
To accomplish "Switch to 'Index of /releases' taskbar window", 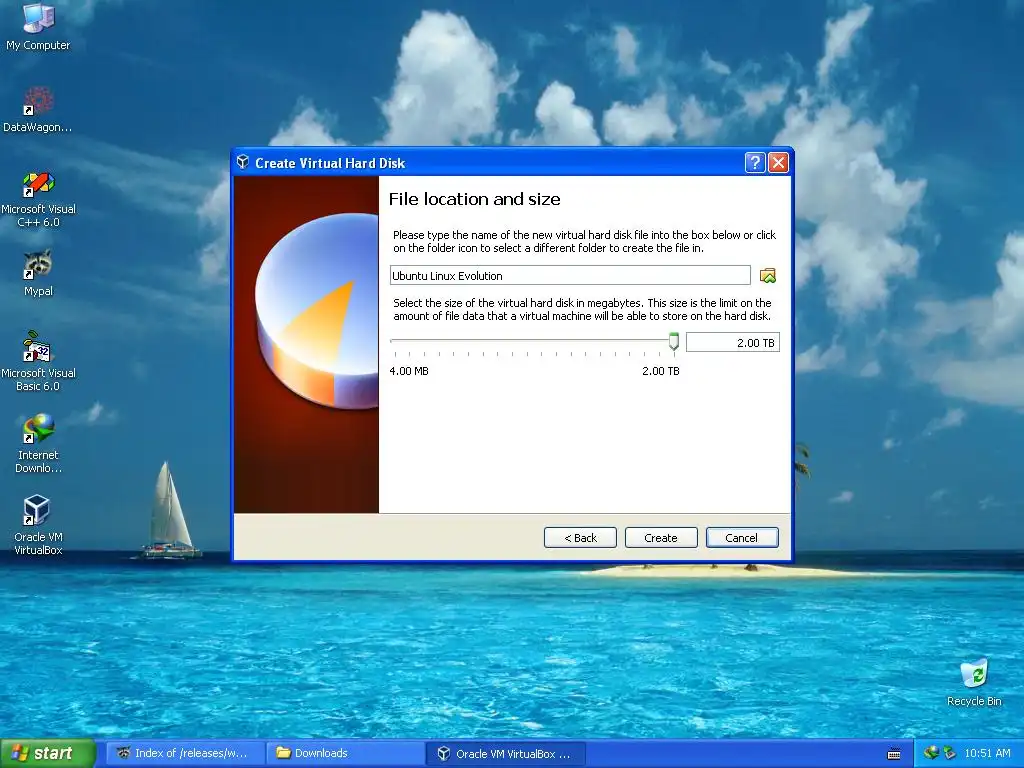I will [x=185, y=753].
